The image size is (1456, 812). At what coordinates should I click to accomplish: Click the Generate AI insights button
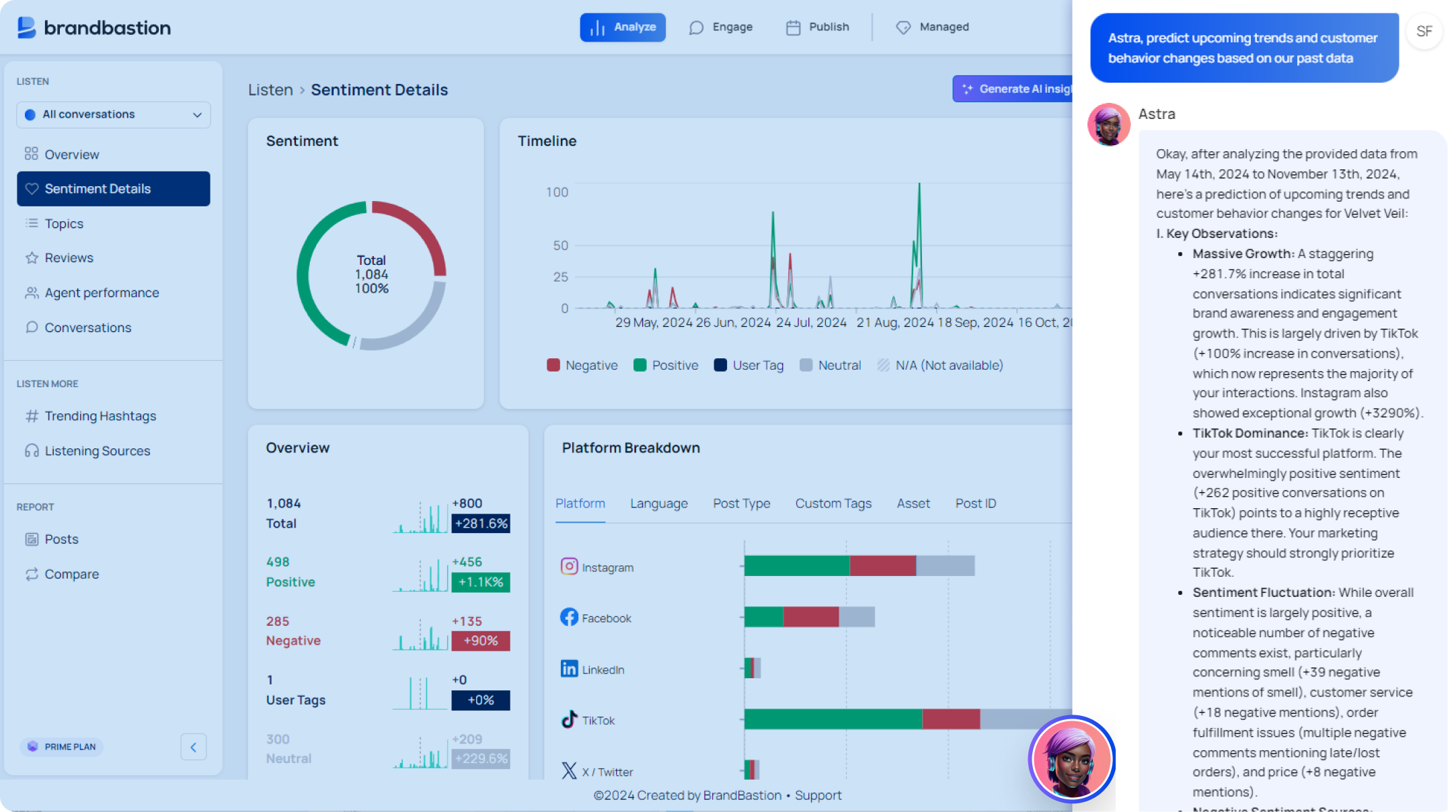(1014, 88)
